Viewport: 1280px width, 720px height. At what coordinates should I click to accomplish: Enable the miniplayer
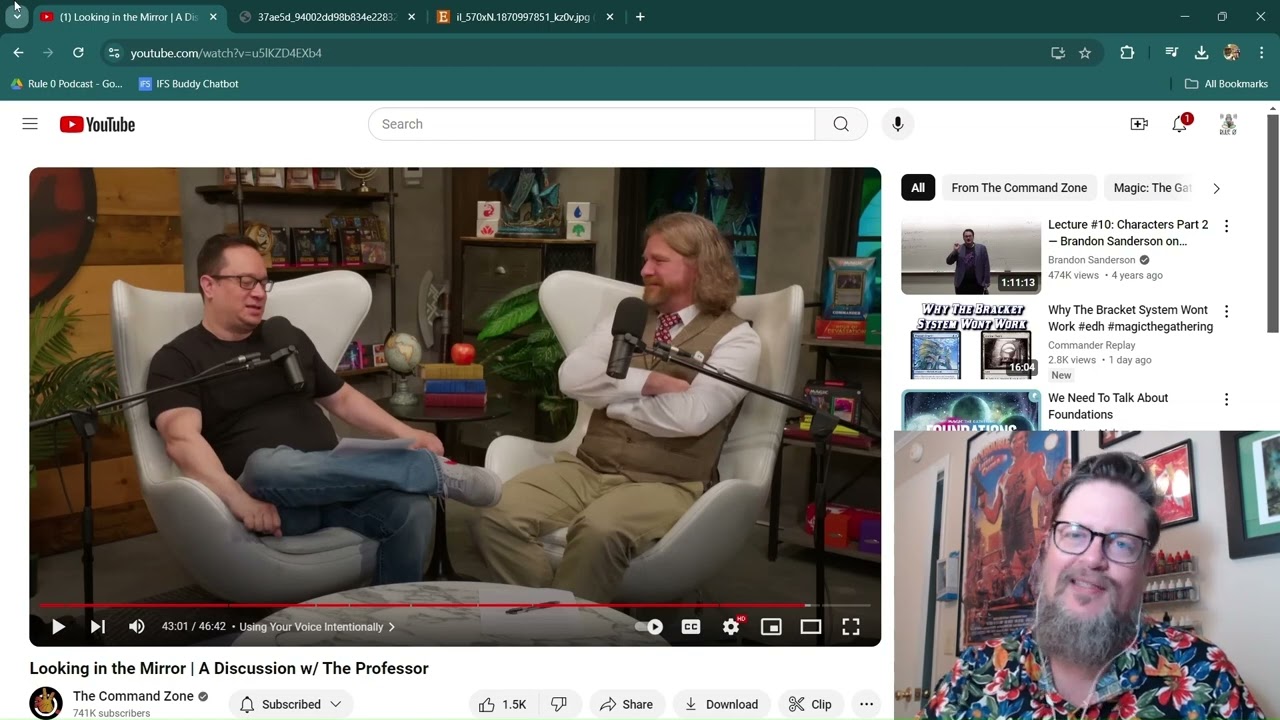click(771, 627)
